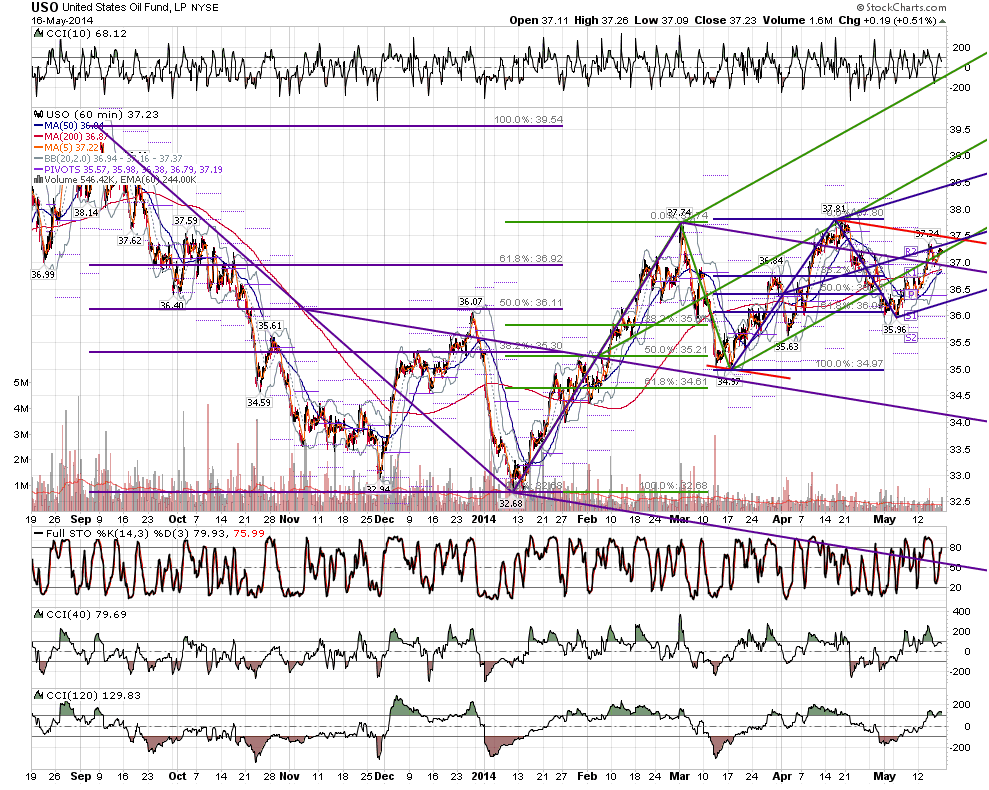This screenshot has width=989, height=790.
Task: Click the 34.0 price axis label
Action: (x=960, y=422)
